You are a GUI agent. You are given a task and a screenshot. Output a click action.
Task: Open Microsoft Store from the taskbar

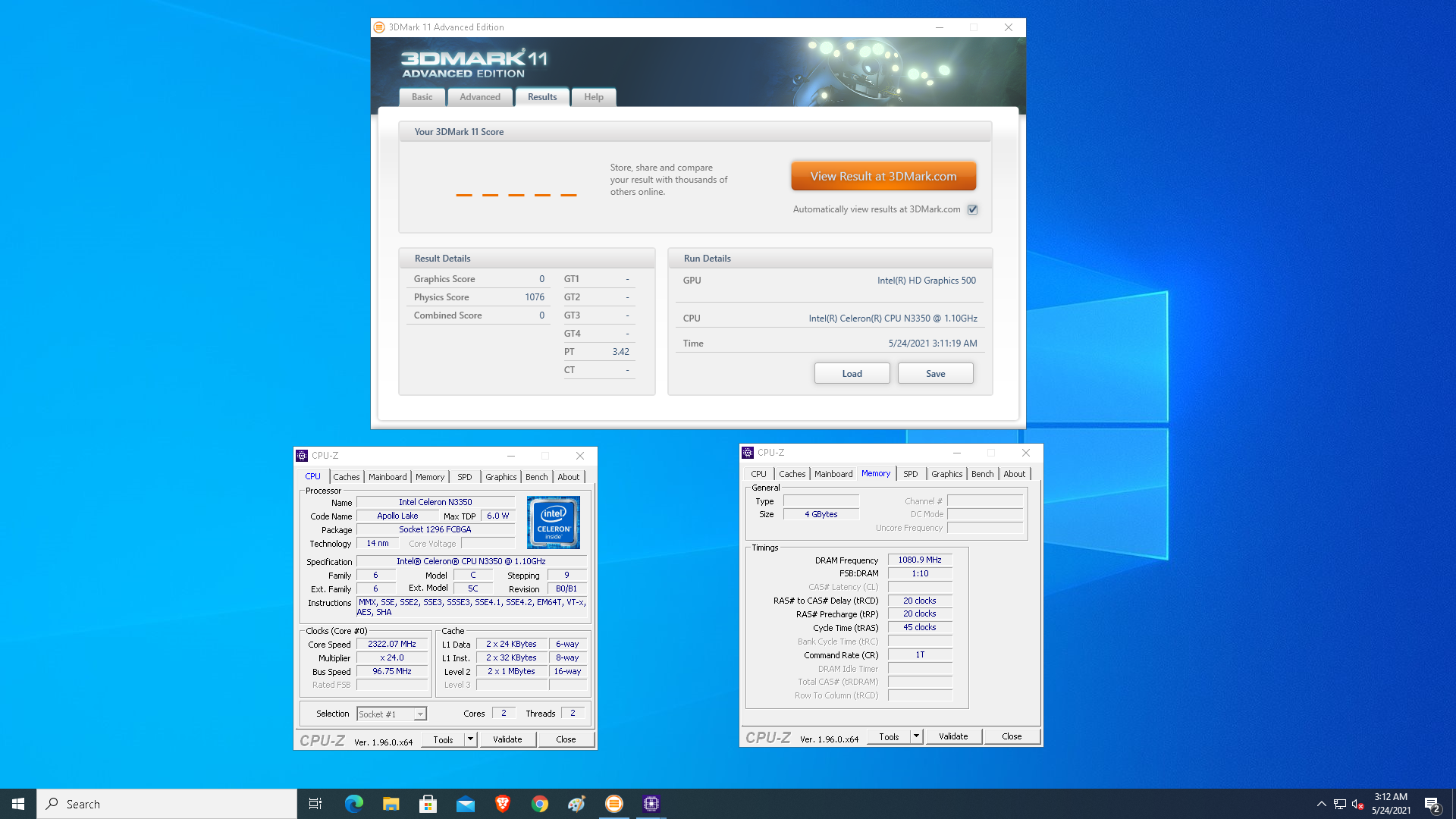click(428, 804)
